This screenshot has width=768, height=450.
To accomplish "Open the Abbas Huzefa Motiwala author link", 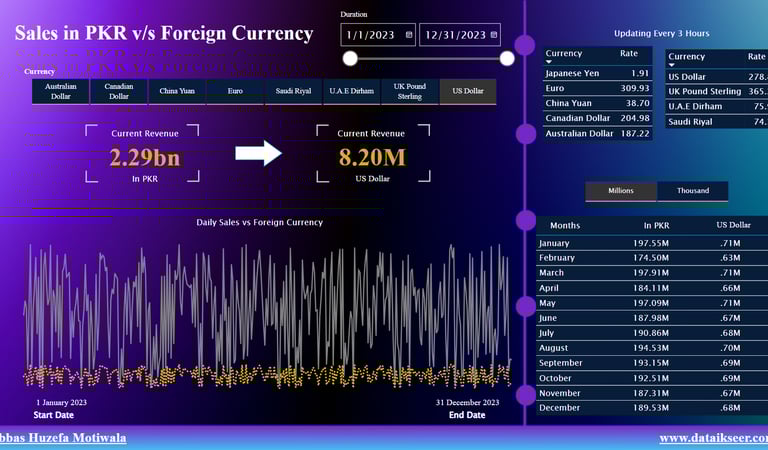I will (x=62, y=438).
